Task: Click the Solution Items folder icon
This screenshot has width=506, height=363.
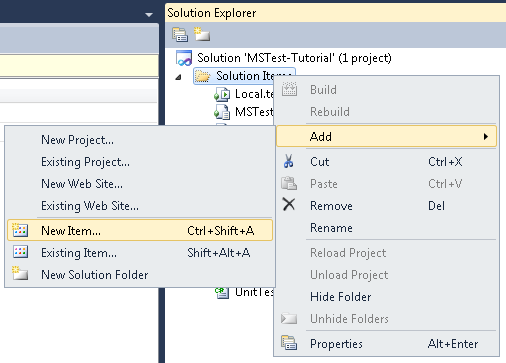Action: click(203, 76)
